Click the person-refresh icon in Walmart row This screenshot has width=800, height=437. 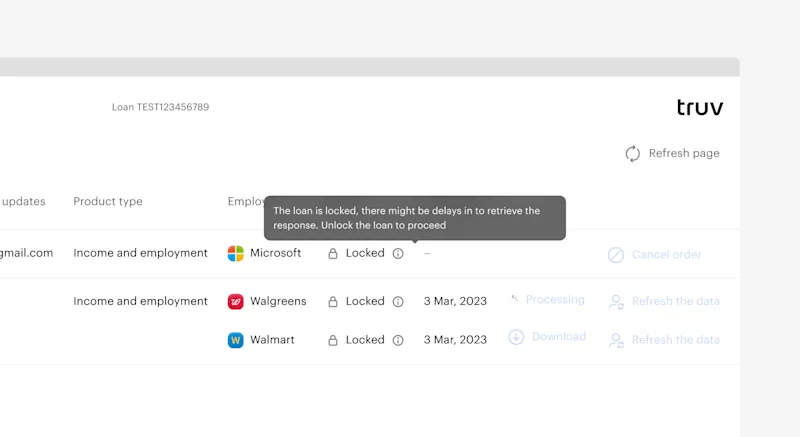pos(616,340)
